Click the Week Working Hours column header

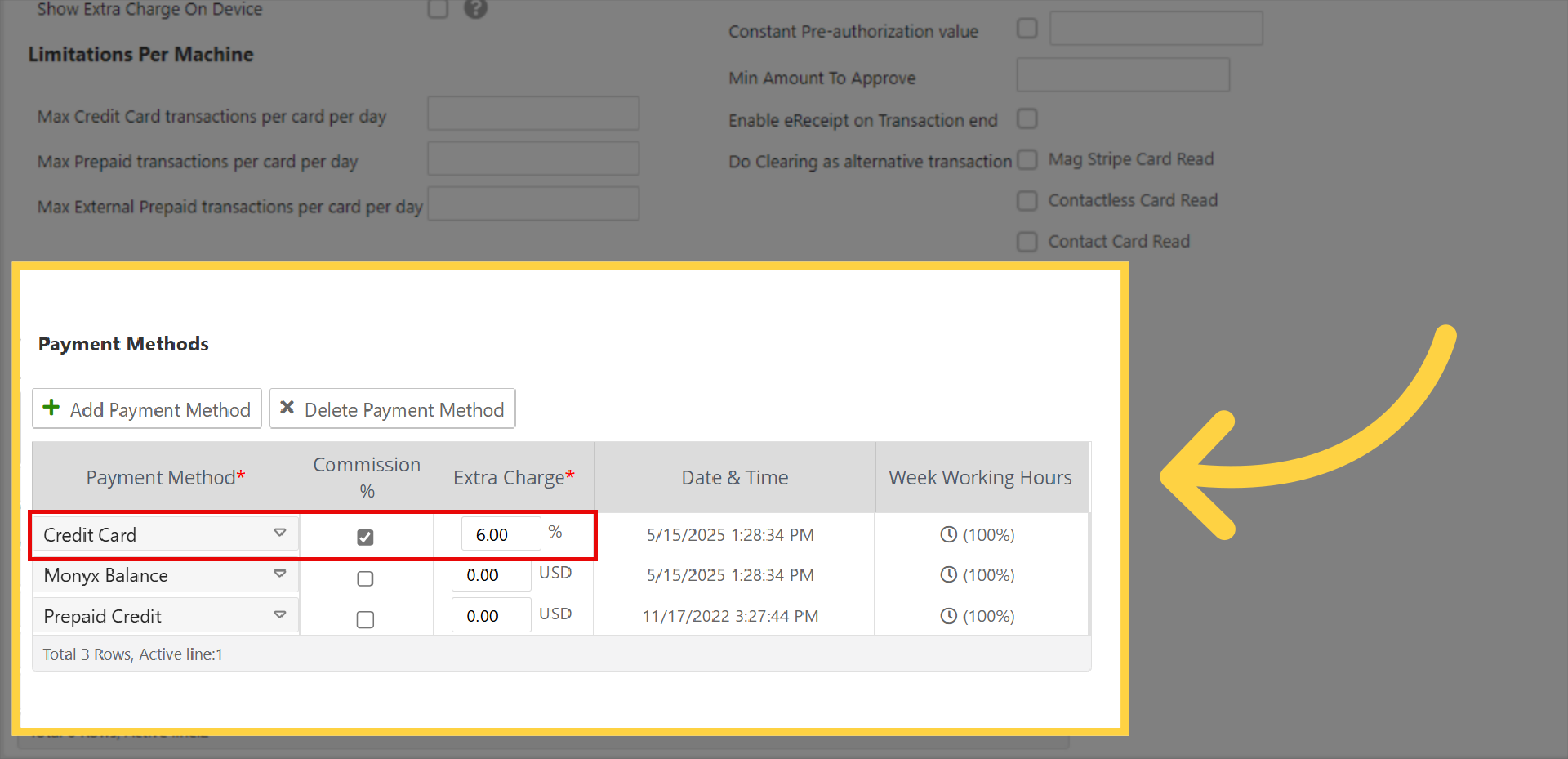pos(980,478)
